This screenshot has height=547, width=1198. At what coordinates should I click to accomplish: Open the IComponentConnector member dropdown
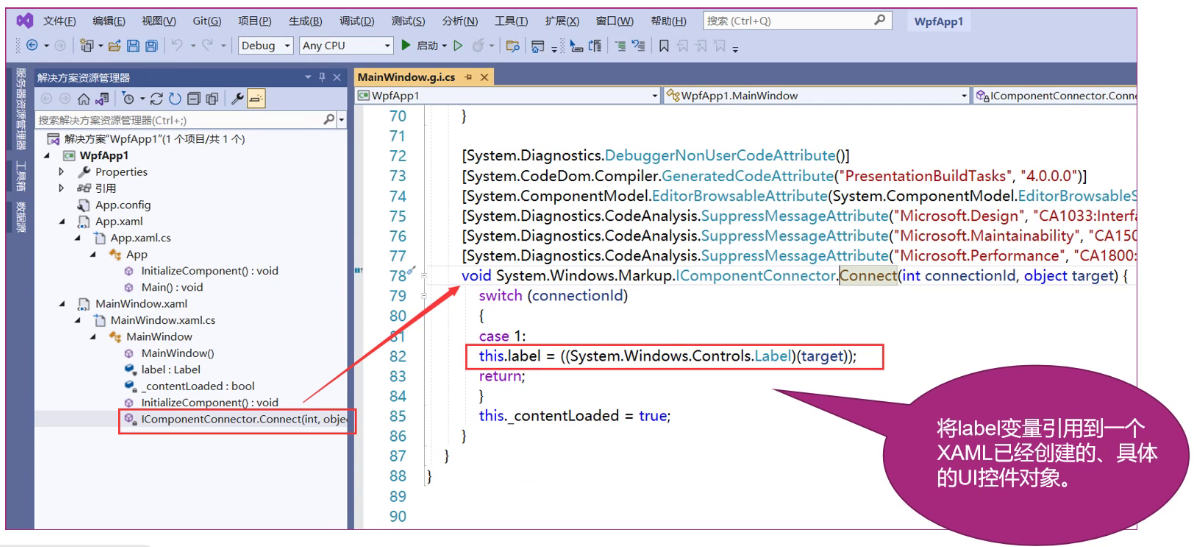pyautogui.click(x=1055, y=96)
